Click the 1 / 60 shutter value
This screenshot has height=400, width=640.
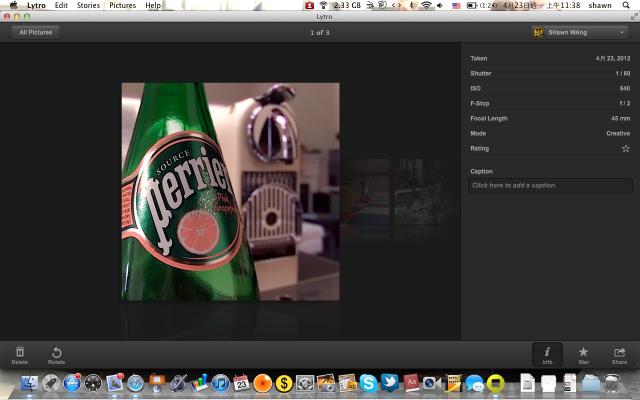pos(623,73)
